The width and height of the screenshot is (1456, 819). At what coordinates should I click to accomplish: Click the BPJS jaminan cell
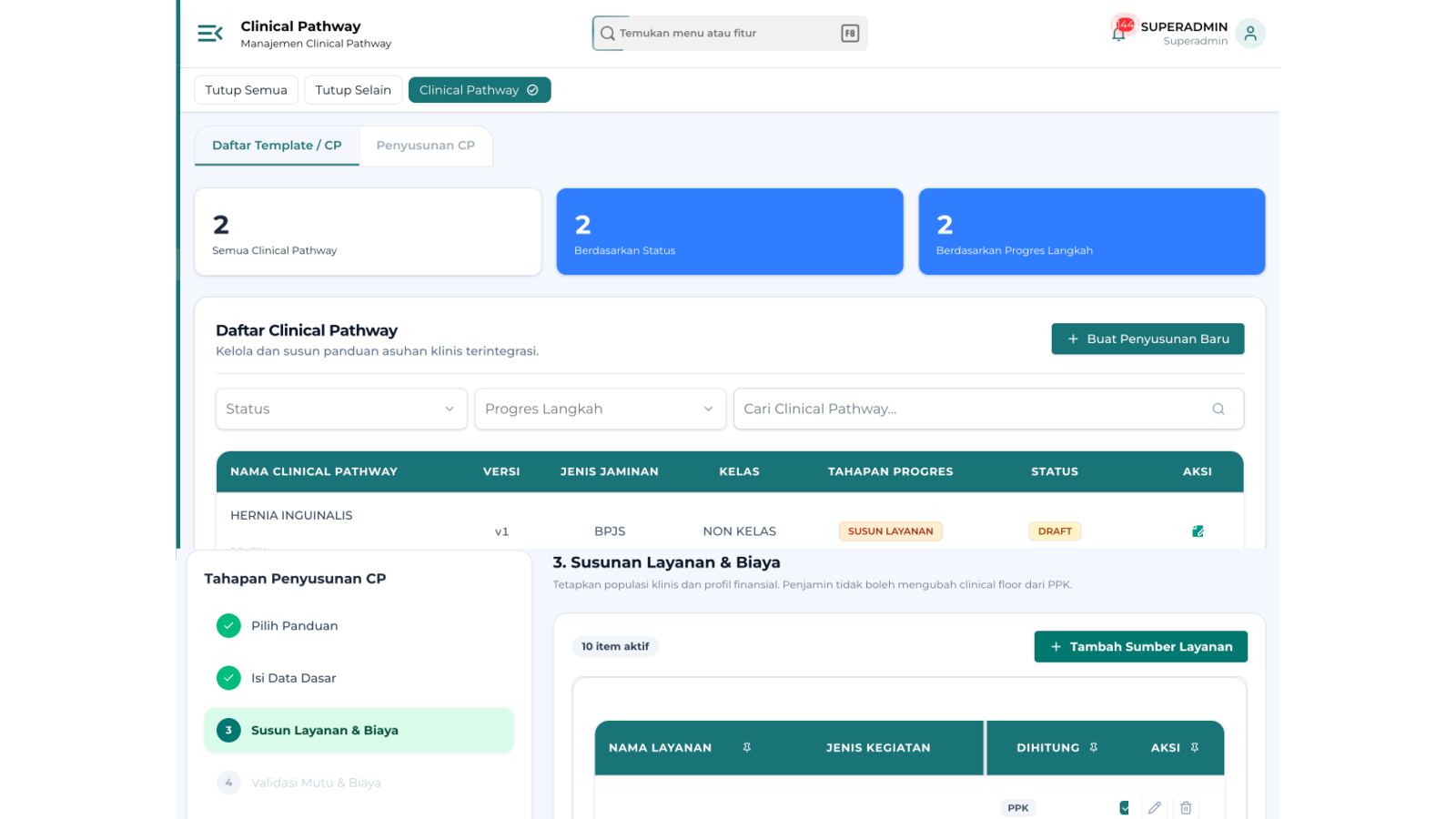610,531
